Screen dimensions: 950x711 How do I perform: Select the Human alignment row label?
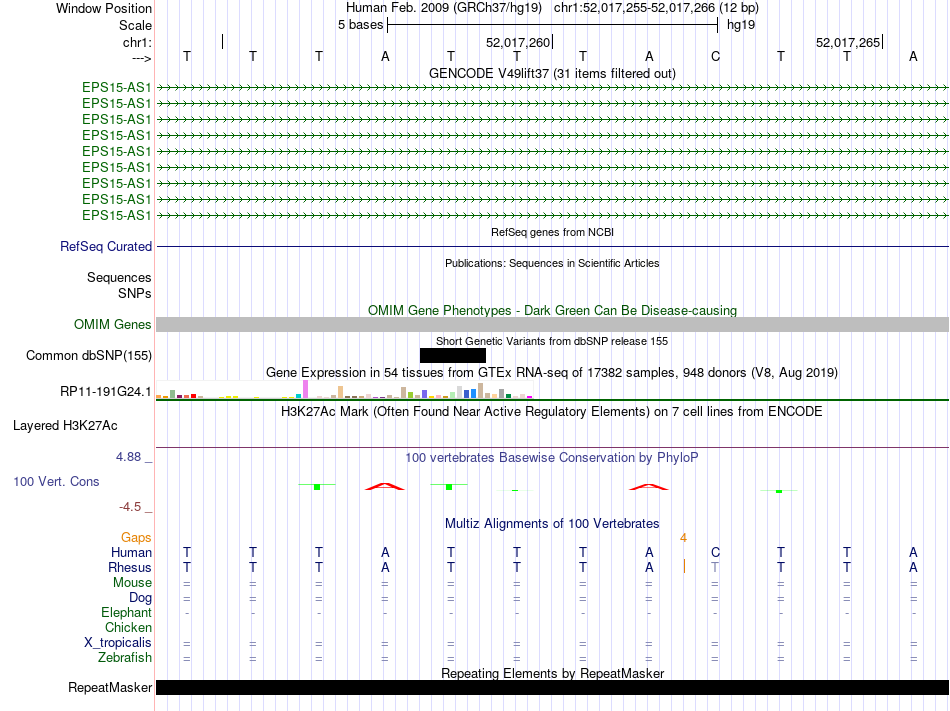pyautogui.click(x=131, y=552)
